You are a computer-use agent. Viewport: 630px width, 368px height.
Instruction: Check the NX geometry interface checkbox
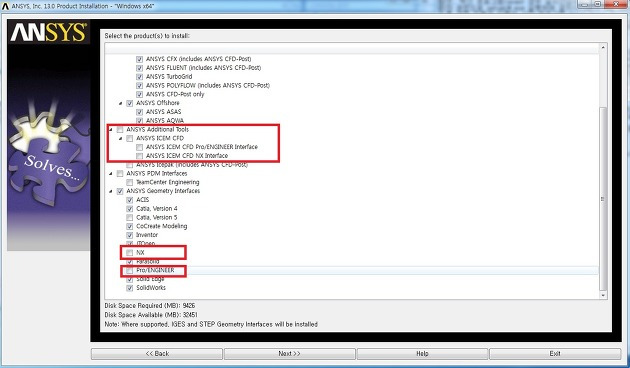(x=130, y=253)
